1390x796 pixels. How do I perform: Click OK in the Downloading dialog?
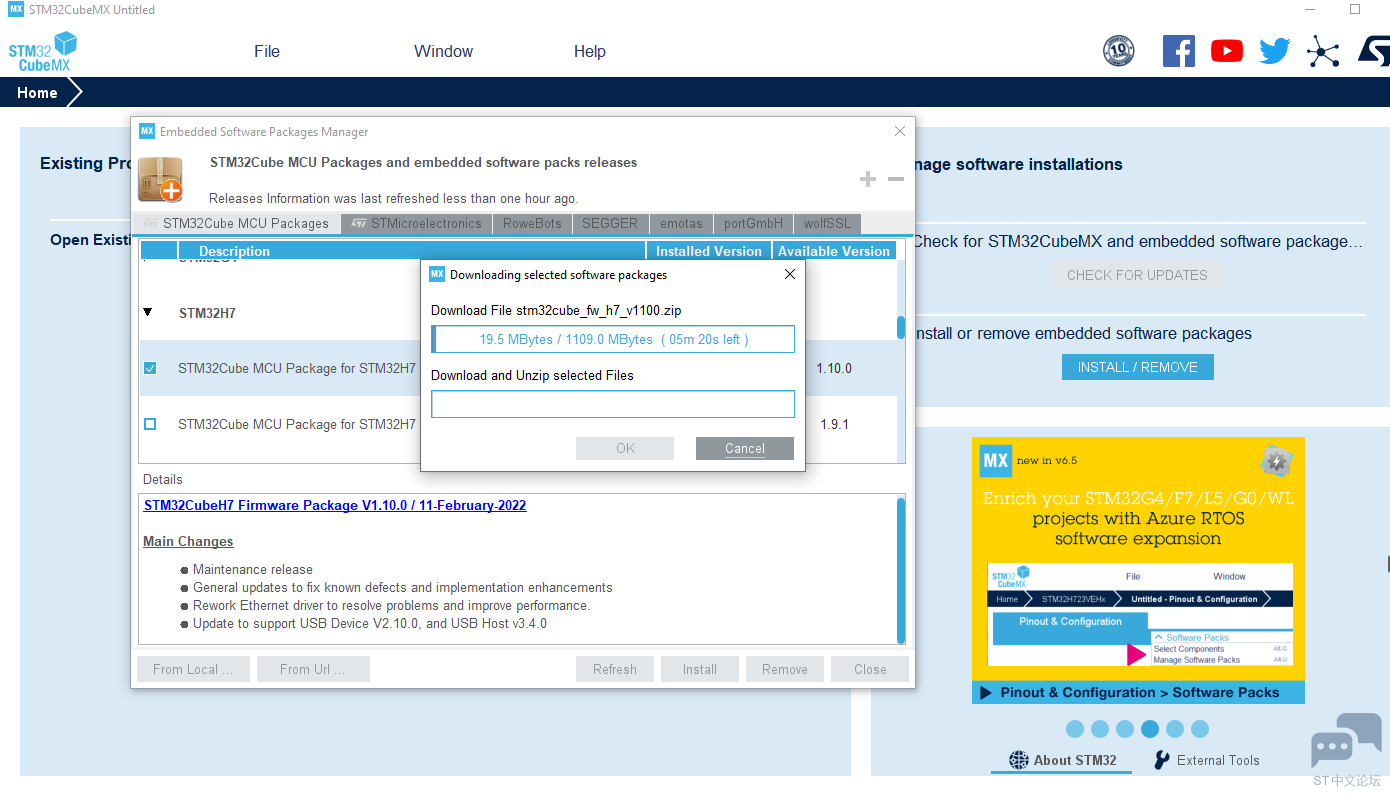pyautogui.click(x=625, y=448)
